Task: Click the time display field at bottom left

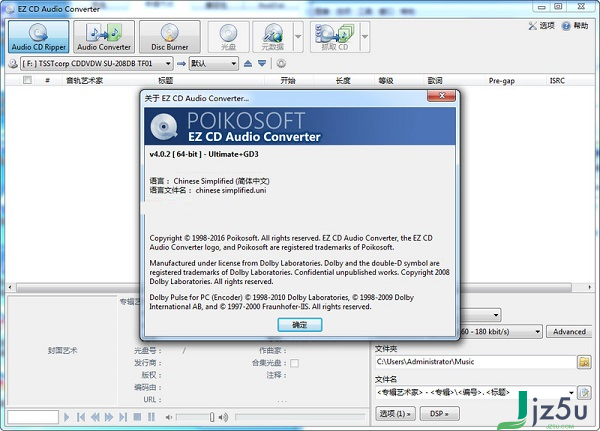Action: 33,417
